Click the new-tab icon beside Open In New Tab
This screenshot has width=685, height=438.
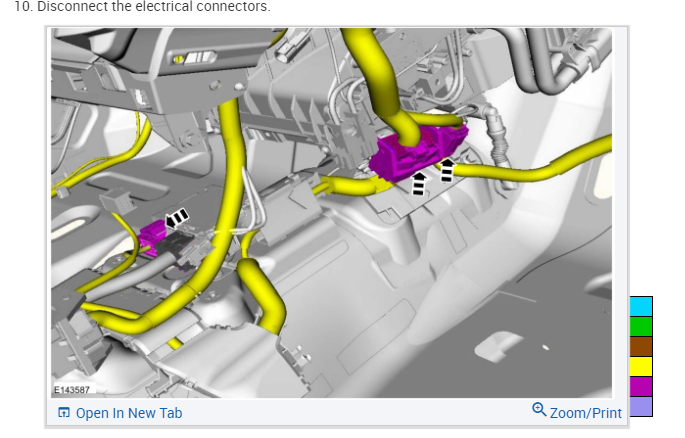click(64, 412)
